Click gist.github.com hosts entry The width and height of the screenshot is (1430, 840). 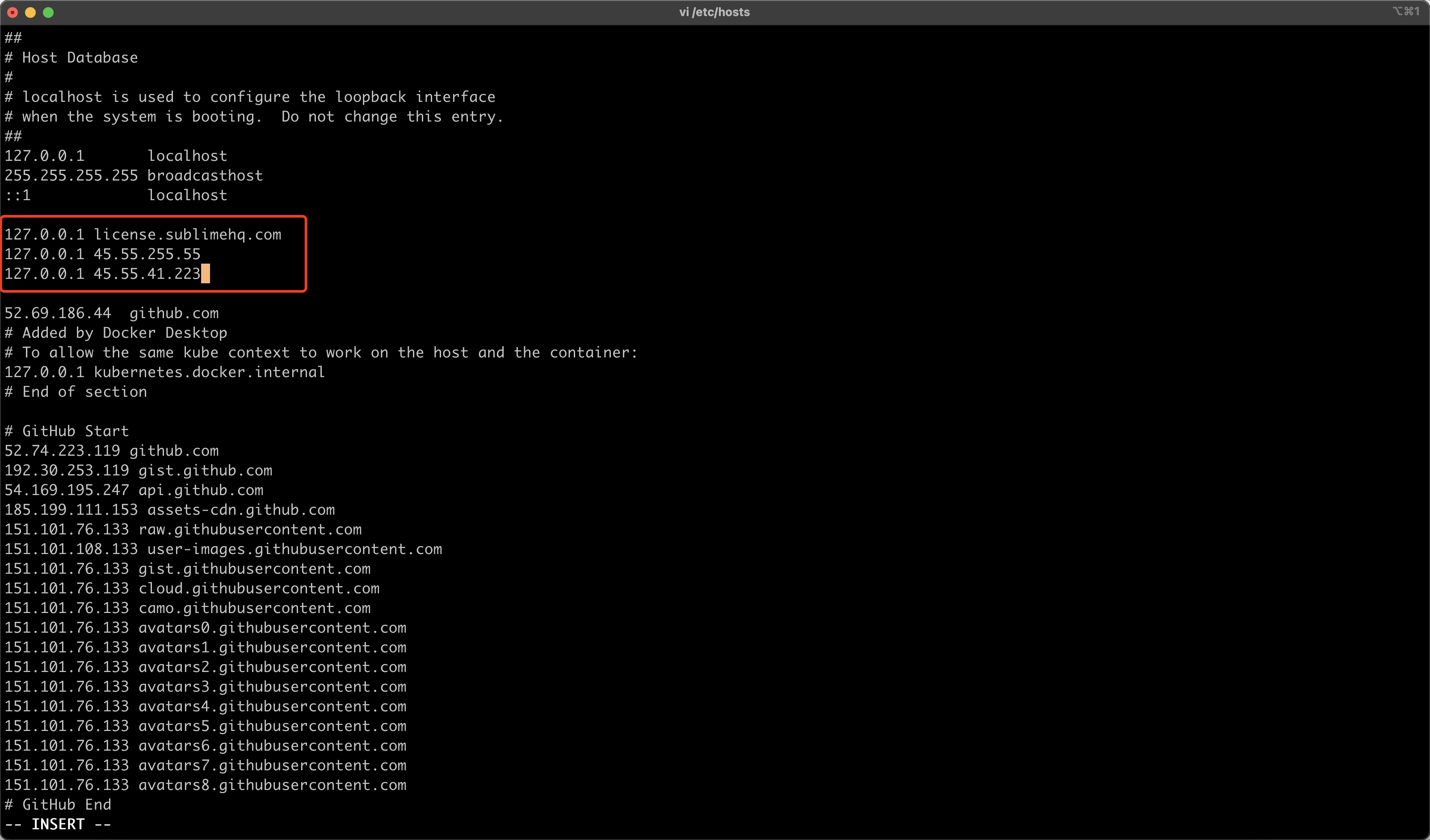(x=205, y=470)
